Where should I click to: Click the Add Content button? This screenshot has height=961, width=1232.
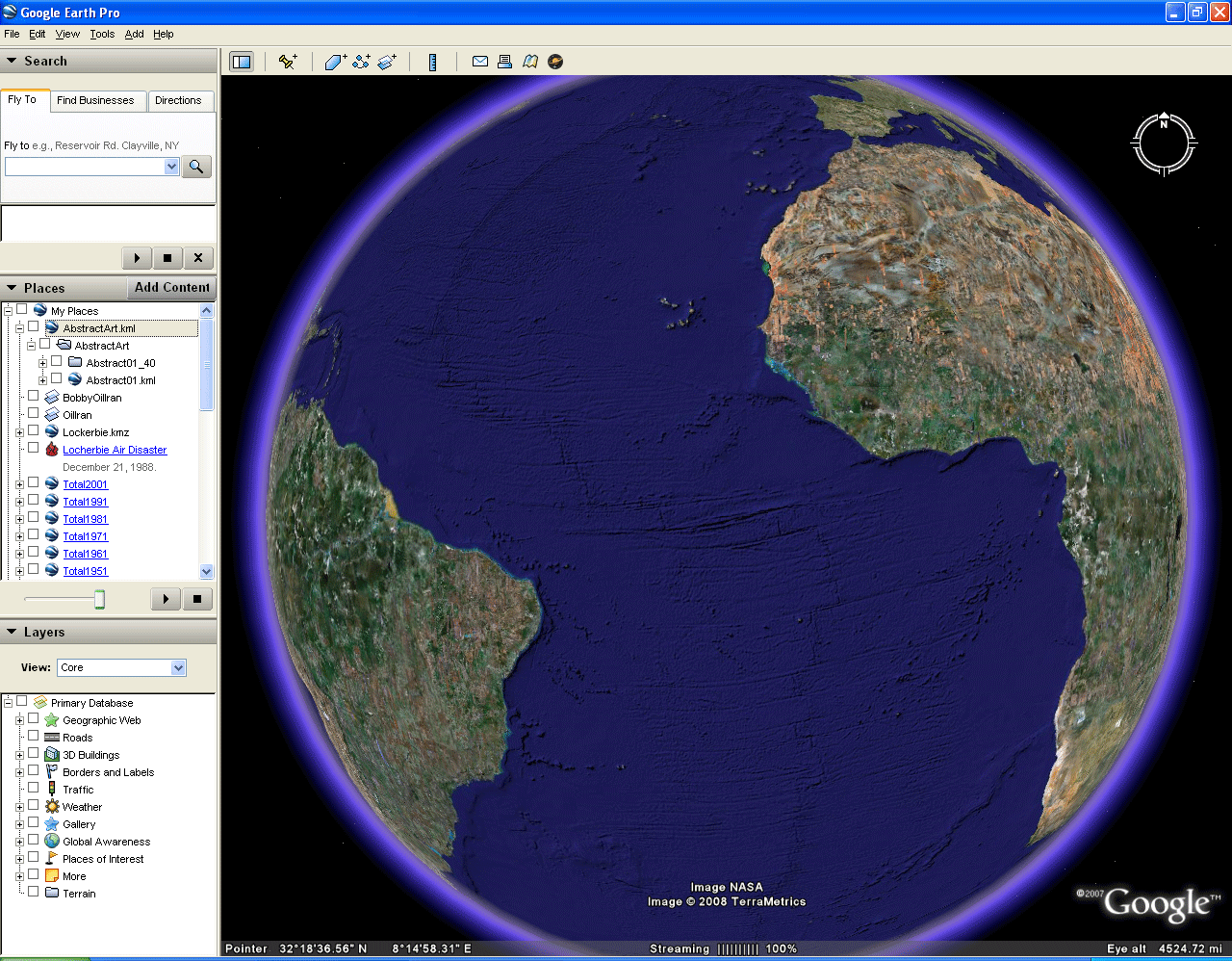click(x=171, y=288)
